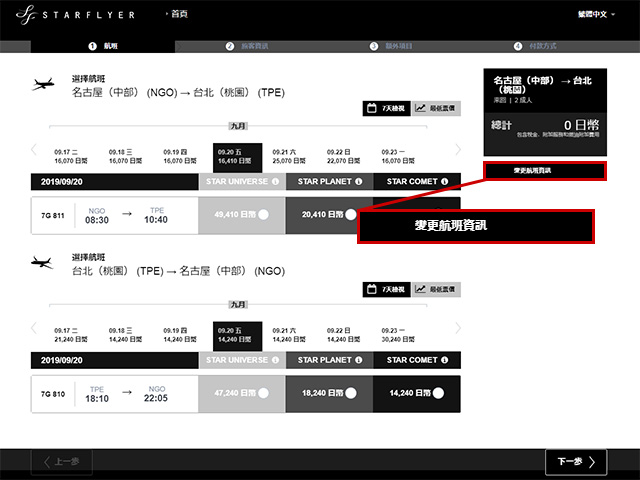
Task: Go to 首頁 home link
Action: [178, 16]
